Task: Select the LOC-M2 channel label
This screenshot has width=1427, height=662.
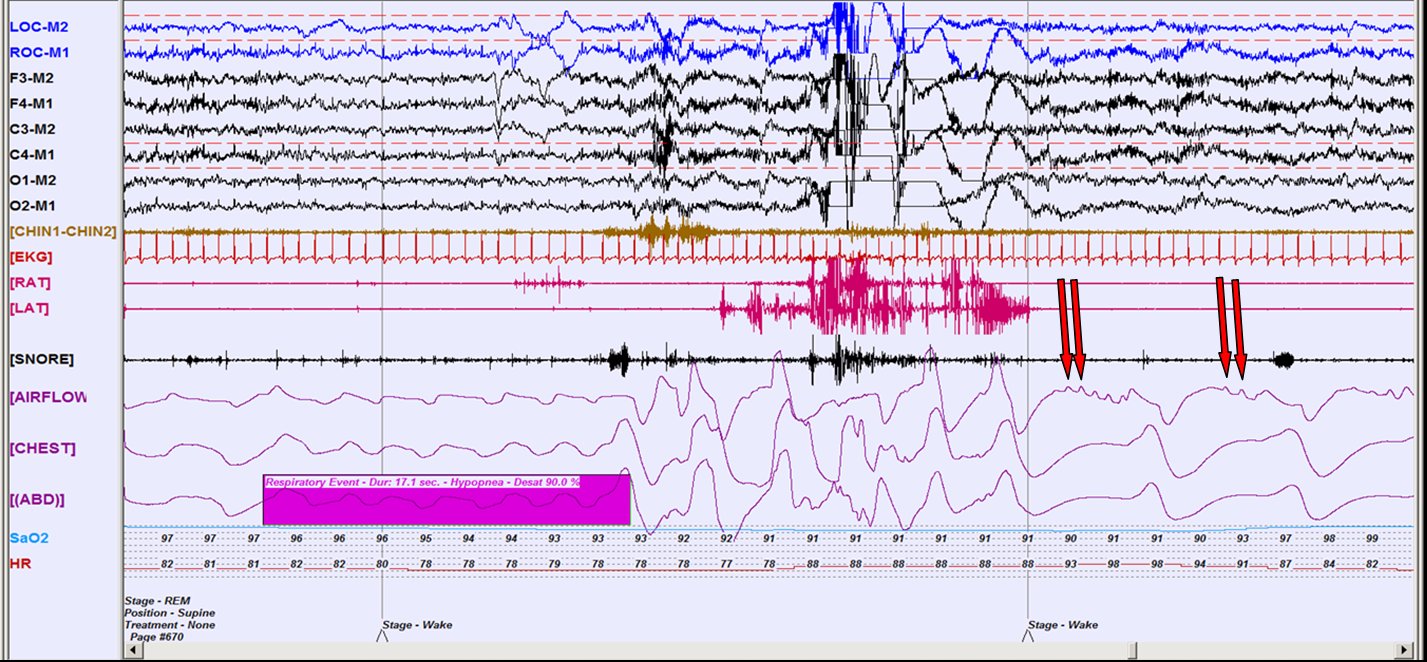Action: click(x=40, y=26)
